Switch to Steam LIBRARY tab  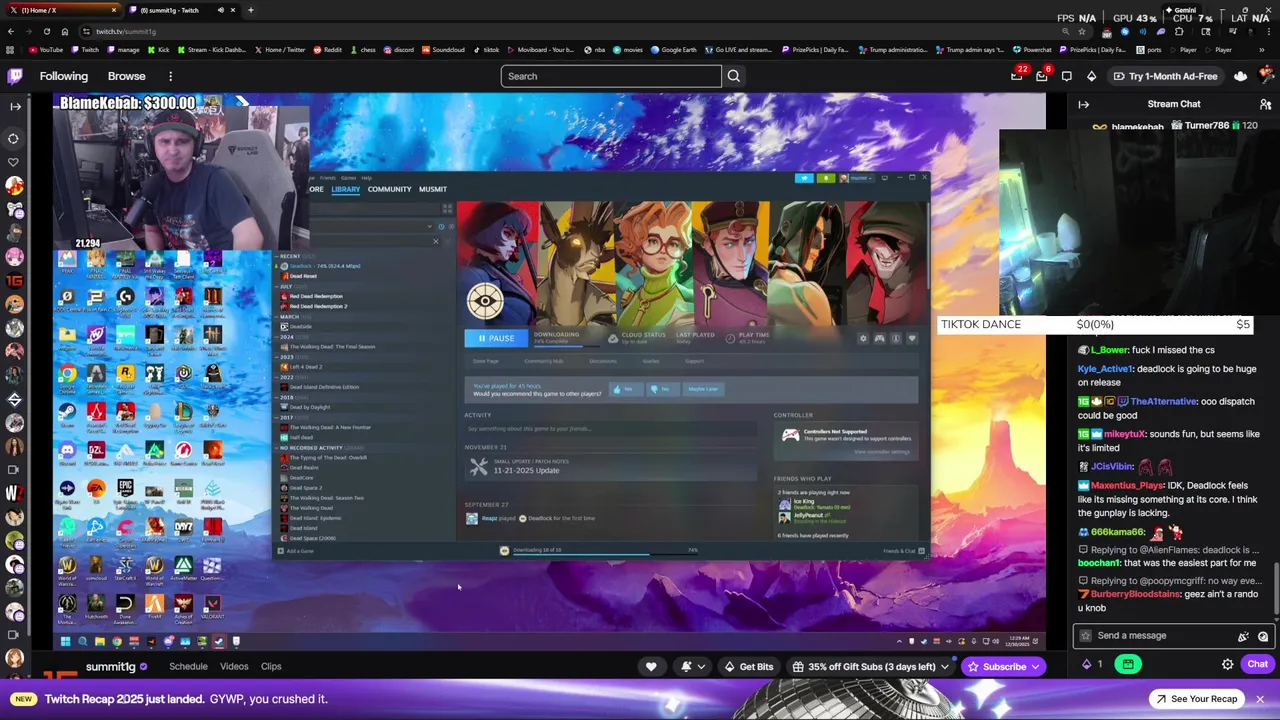[x=345, y=189]
